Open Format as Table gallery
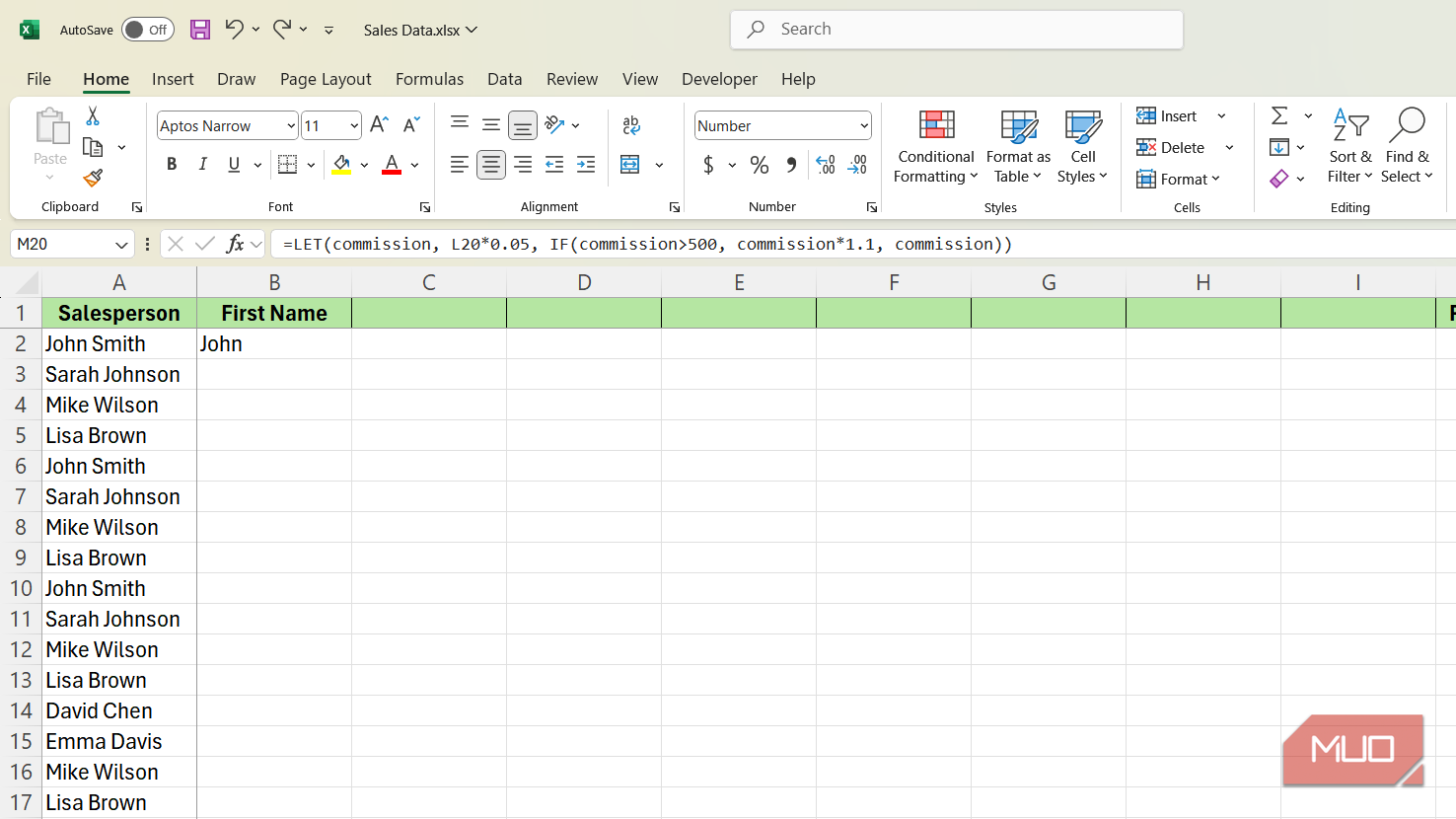The width and height of the screenshot is (1456, 819). tap(1018, 146)
